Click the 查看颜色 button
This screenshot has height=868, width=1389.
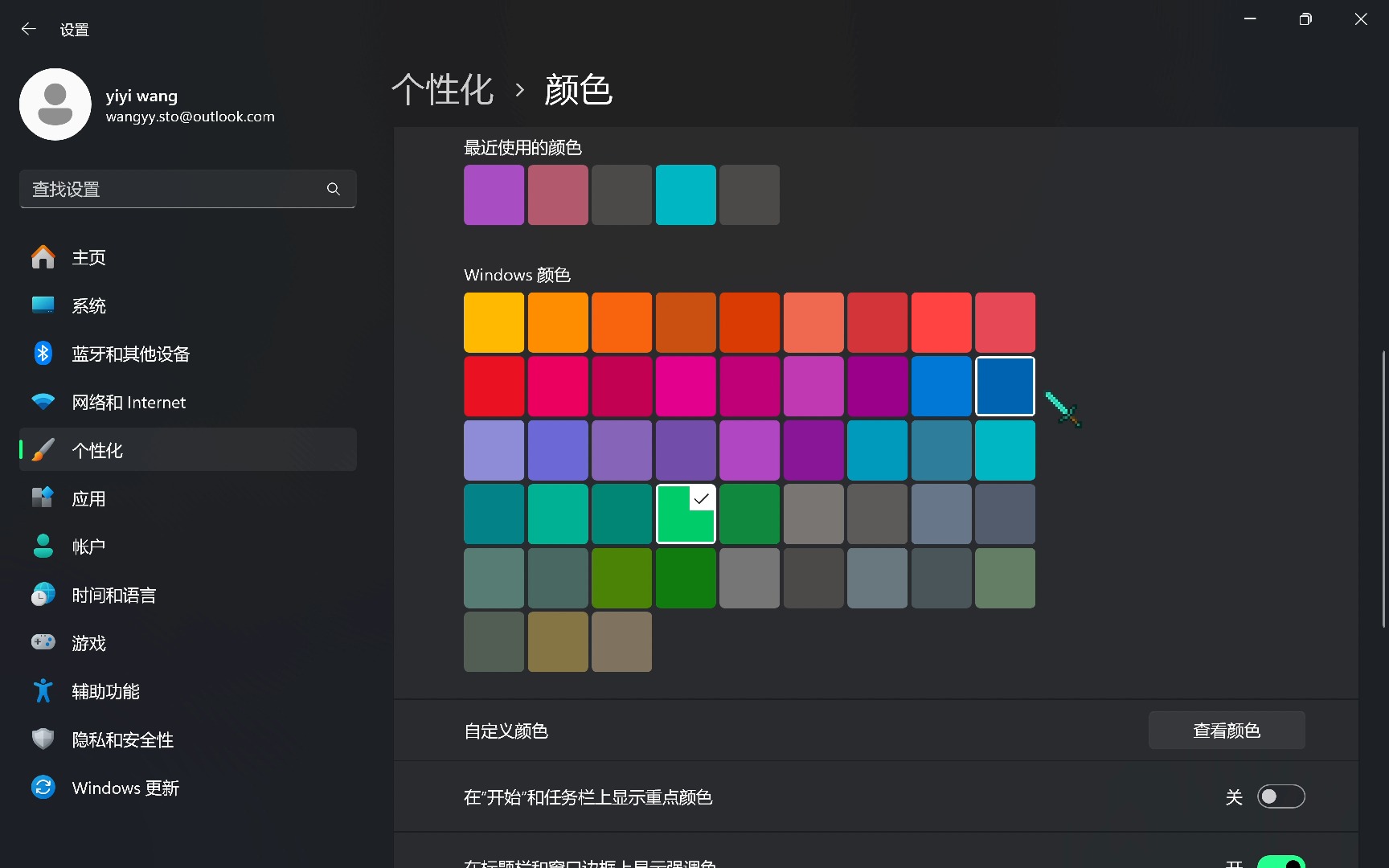click(x=1227, y=731)
